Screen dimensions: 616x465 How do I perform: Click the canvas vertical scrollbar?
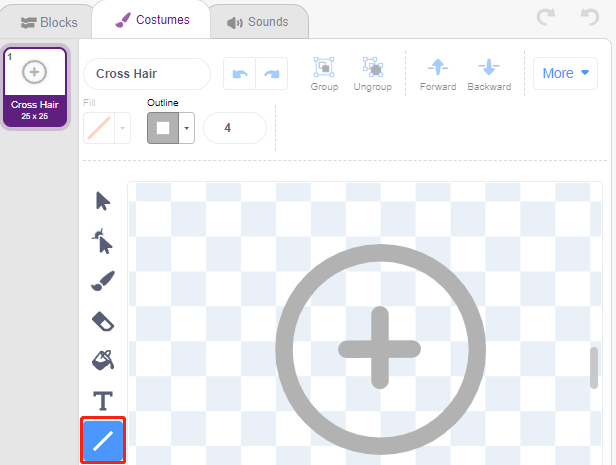(x=594, y=368)
